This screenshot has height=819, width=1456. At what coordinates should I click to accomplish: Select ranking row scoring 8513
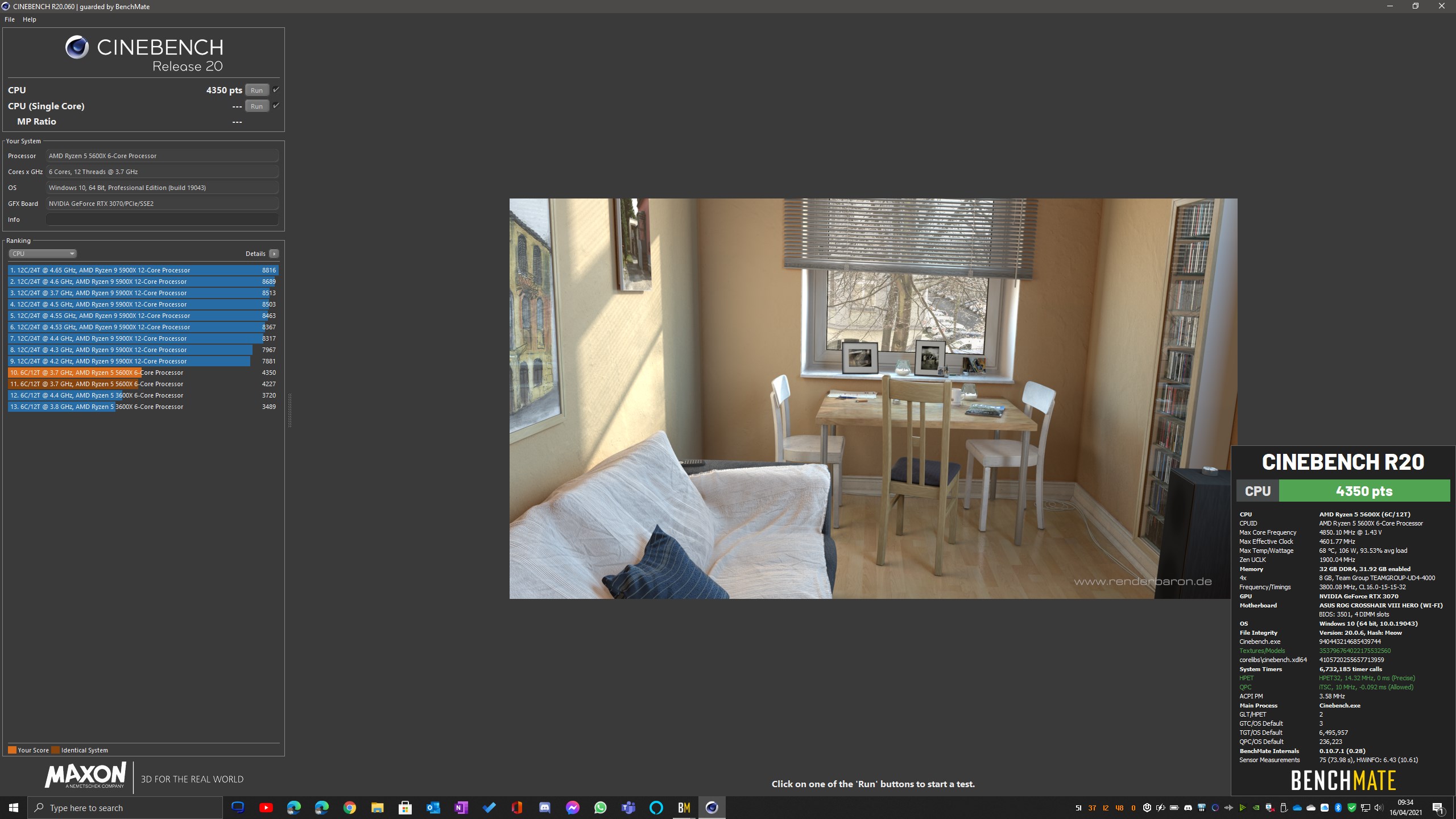[x=143, y=293]
